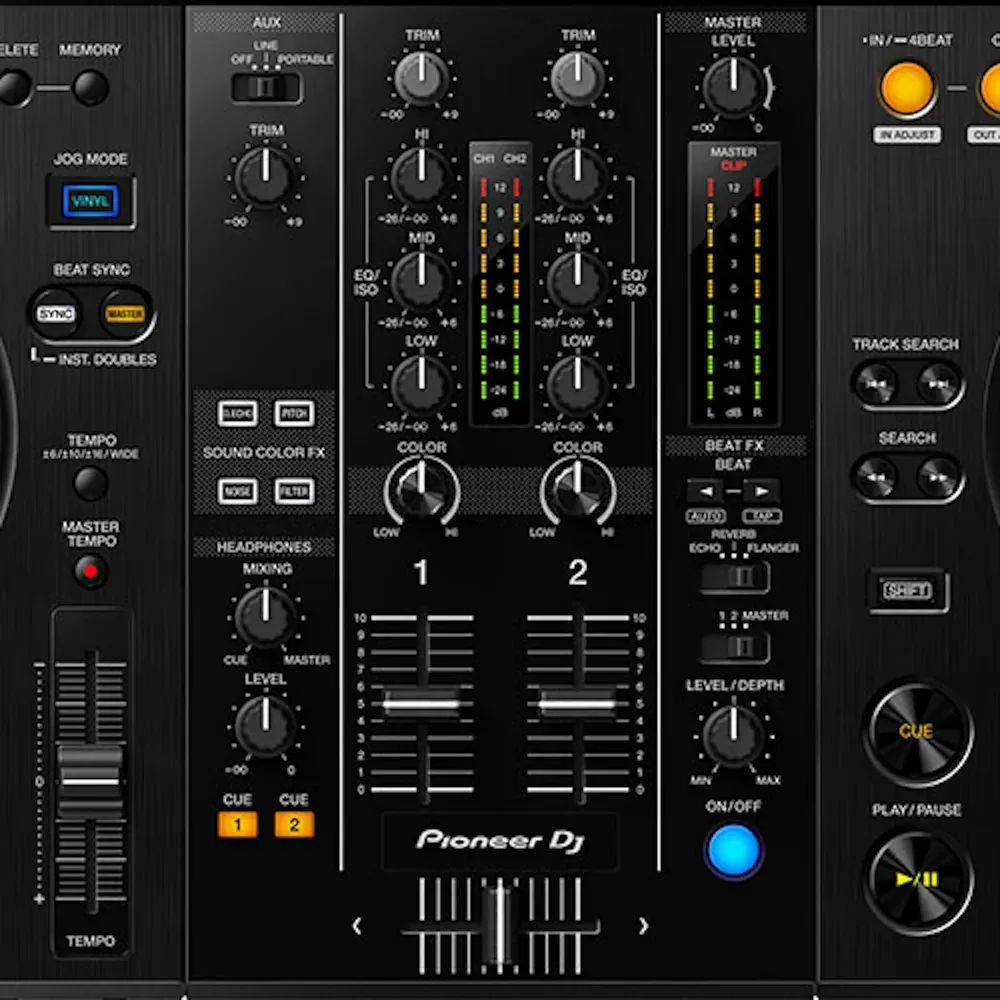Click the LEVEL/DEPTH knob

733,736
